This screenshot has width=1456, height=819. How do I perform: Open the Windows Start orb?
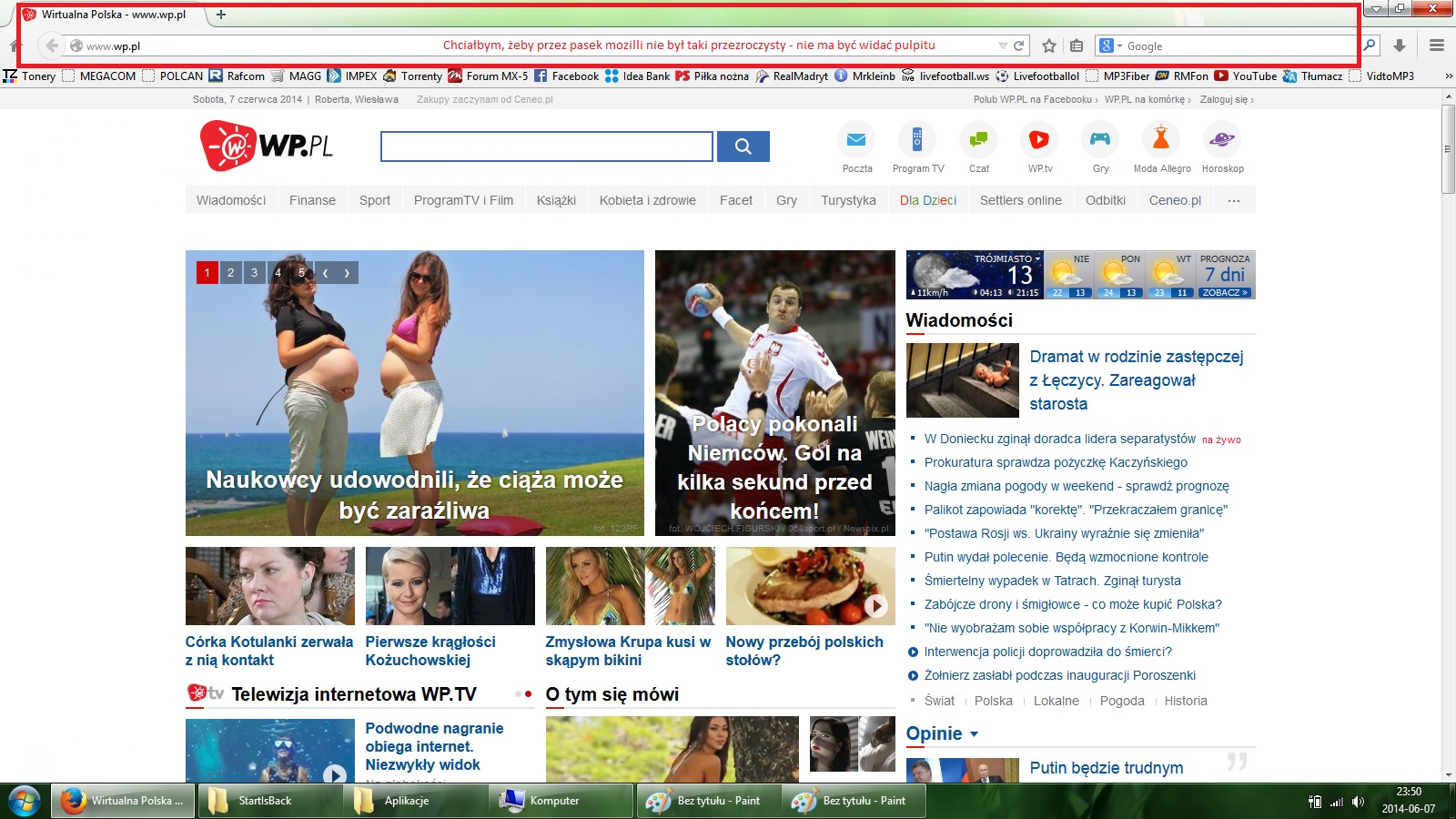25,801
